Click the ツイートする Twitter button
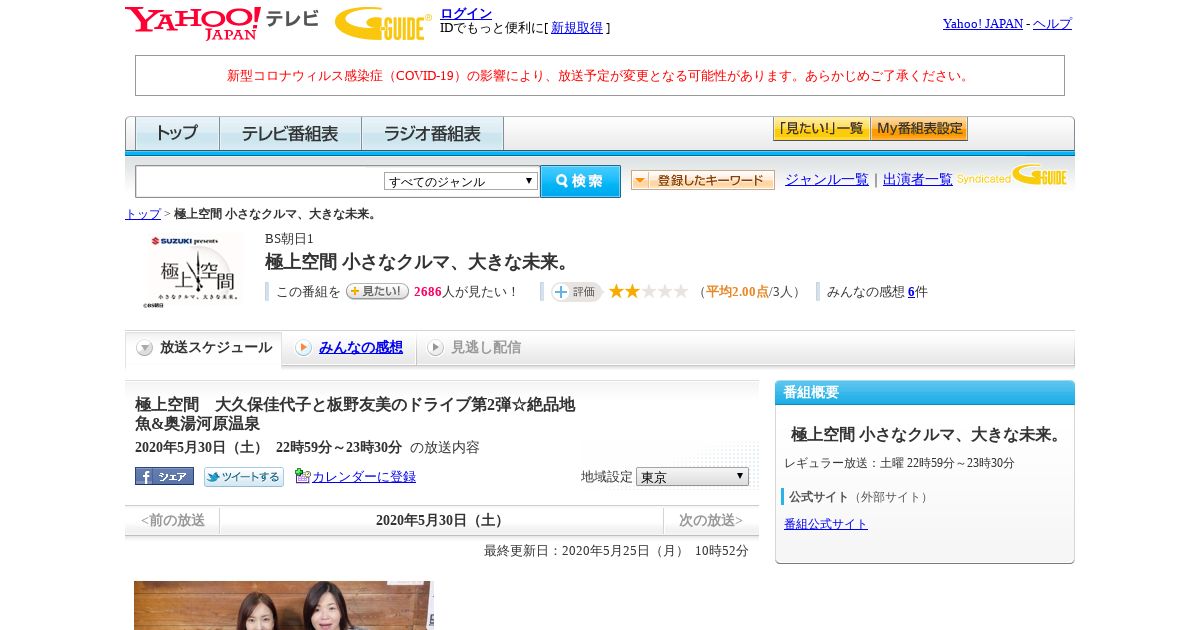The image size is (1200, 630). 244,477
